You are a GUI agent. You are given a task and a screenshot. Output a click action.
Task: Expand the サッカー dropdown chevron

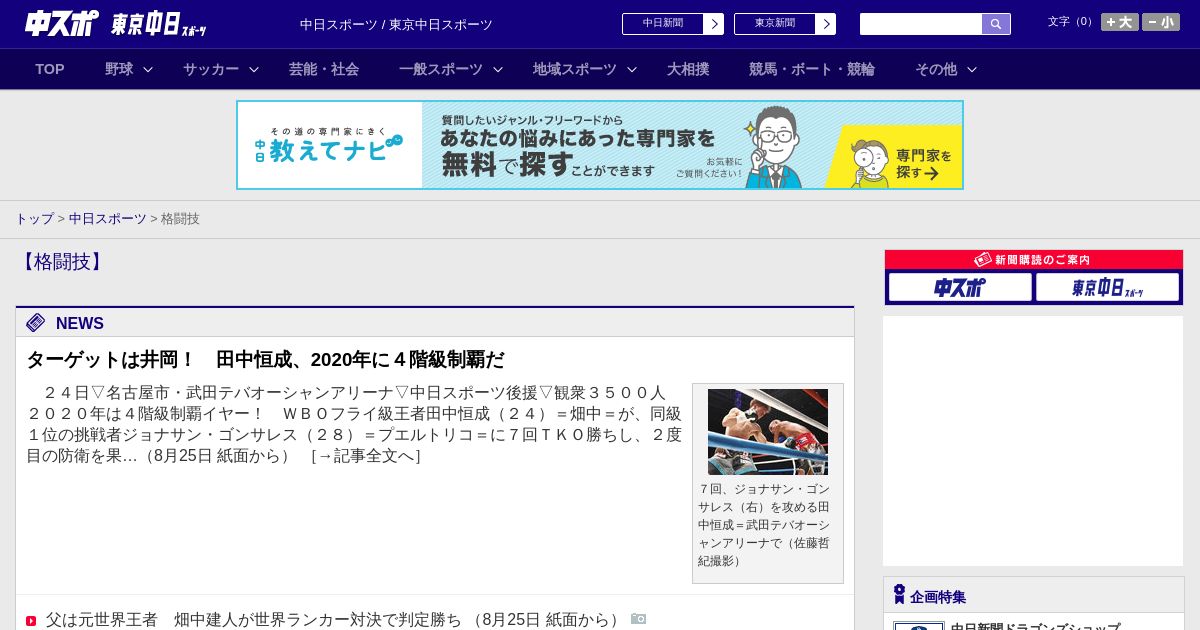254,70
